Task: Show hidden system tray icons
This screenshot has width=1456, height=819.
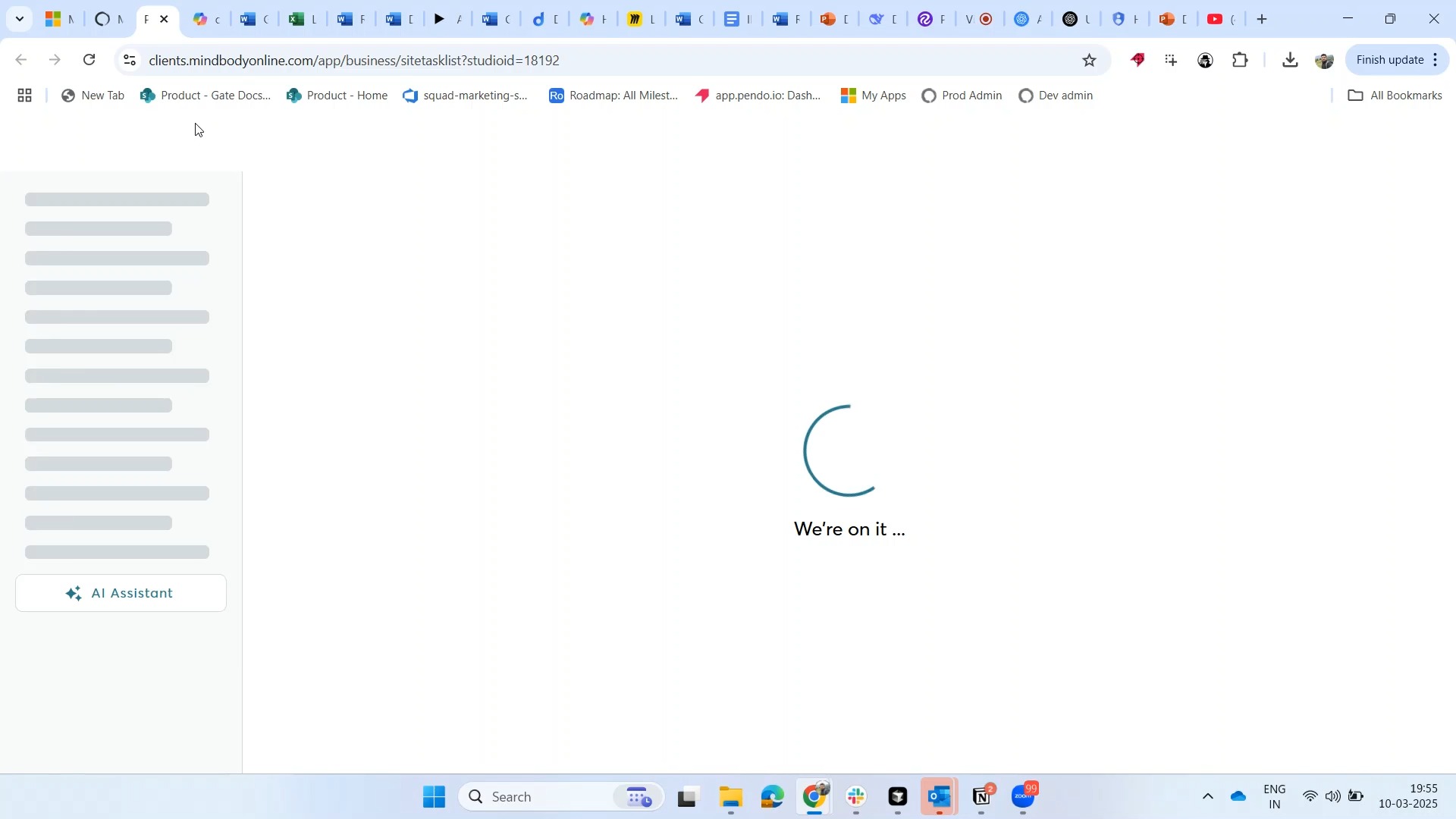Action: pyautogui.click(x=1208, y=797)
